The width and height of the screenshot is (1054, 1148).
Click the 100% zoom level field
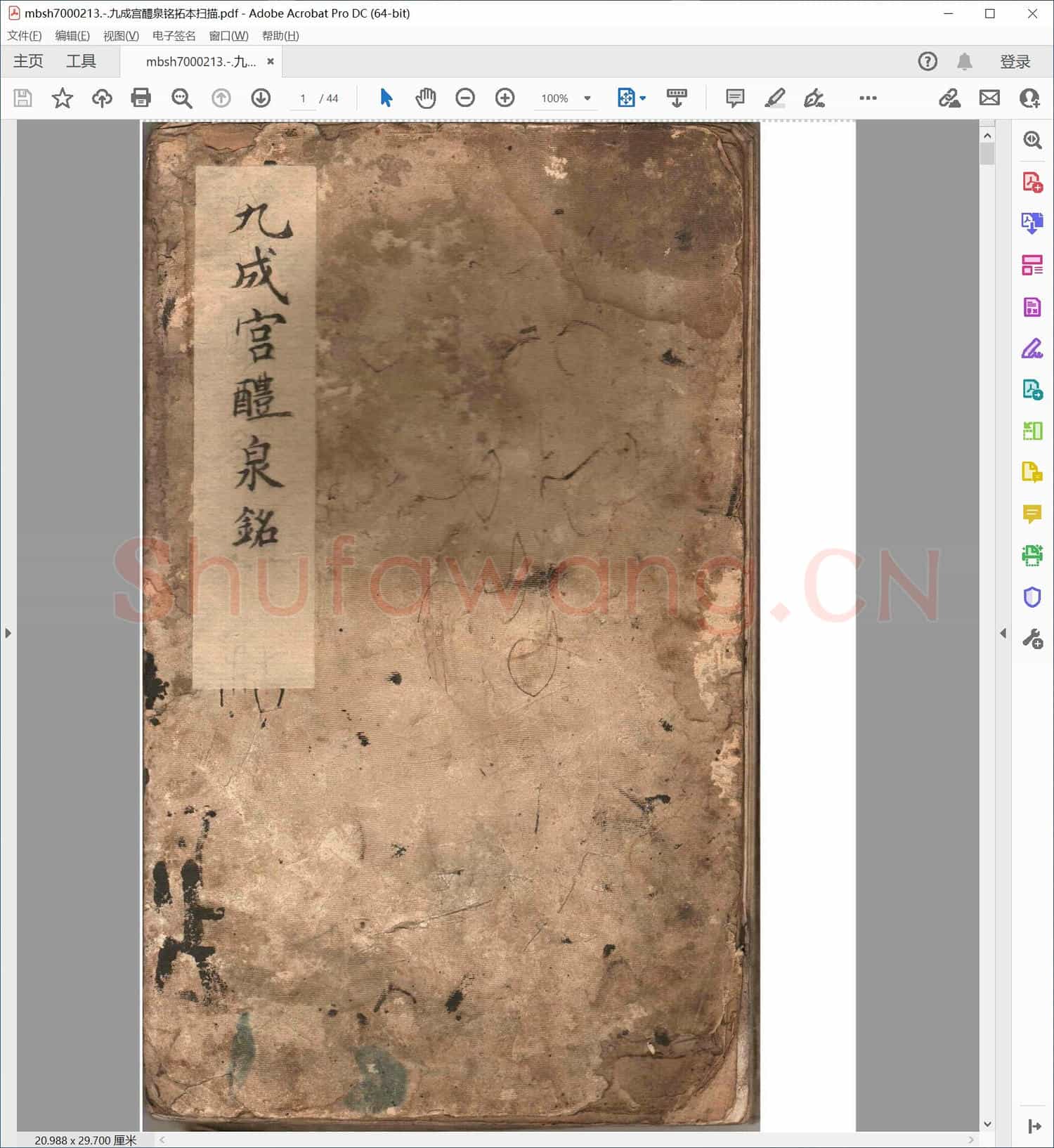coord(555,98)
